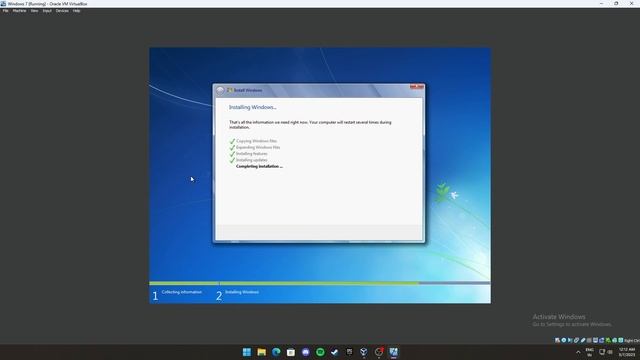Viewport: 640px width, 360px height.
Task: Open Microsoft Store from the taskbar
Action: click(x=291, y=352)
